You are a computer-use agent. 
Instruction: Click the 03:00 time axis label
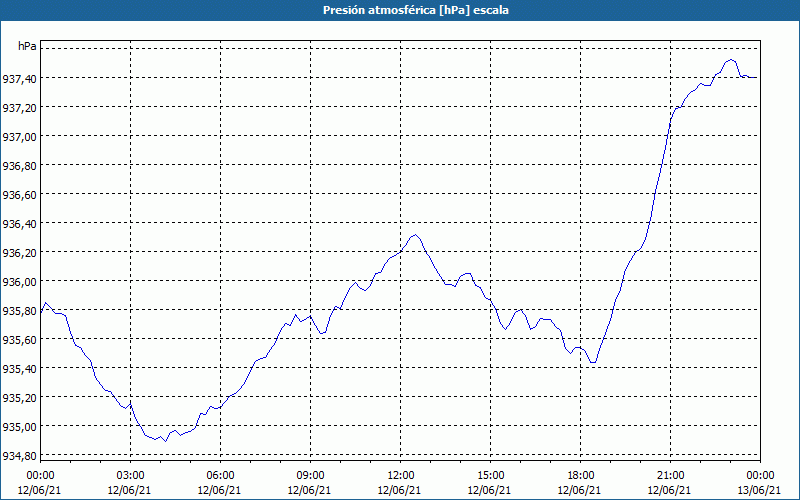[x=131, y=476]
